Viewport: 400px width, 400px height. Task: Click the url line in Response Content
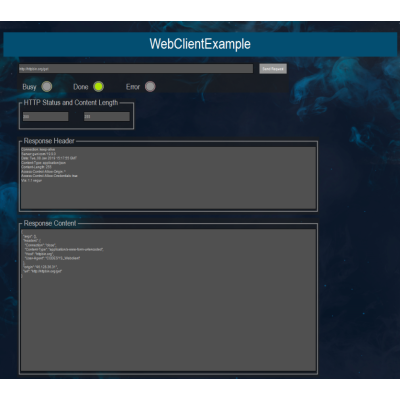[x=42, y=271]
